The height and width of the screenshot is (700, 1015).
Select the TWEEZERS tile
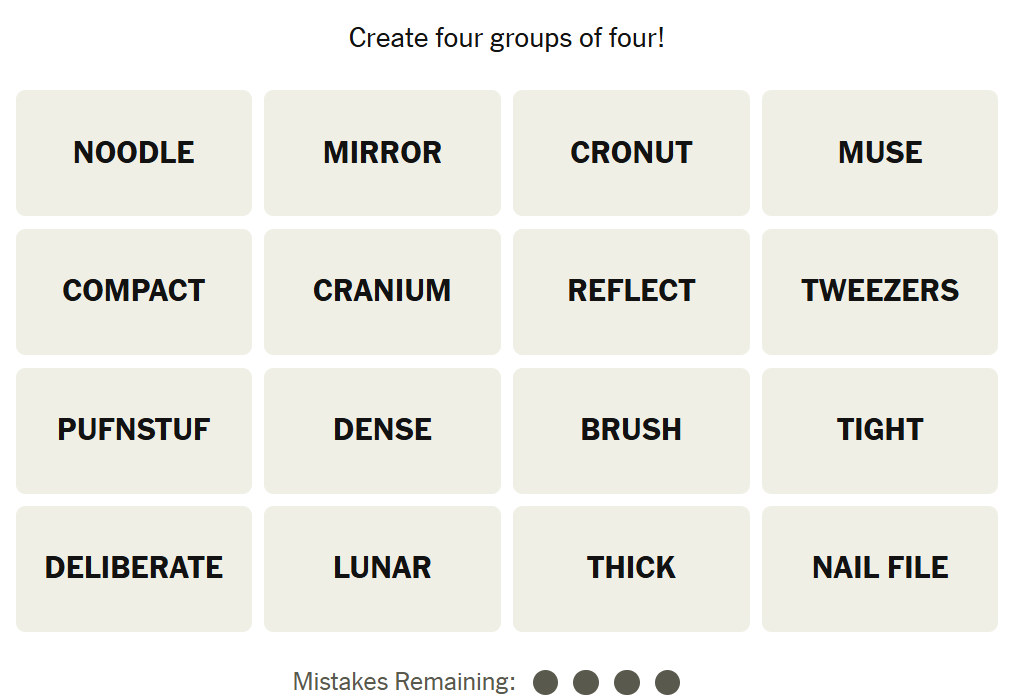pos(880,291)
